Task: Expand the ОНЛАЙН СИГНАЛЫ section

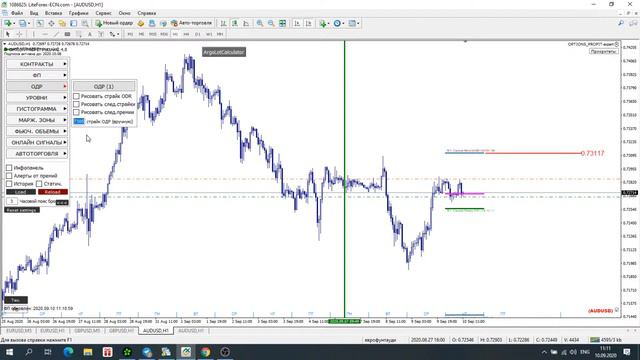Action: (37, 142)
